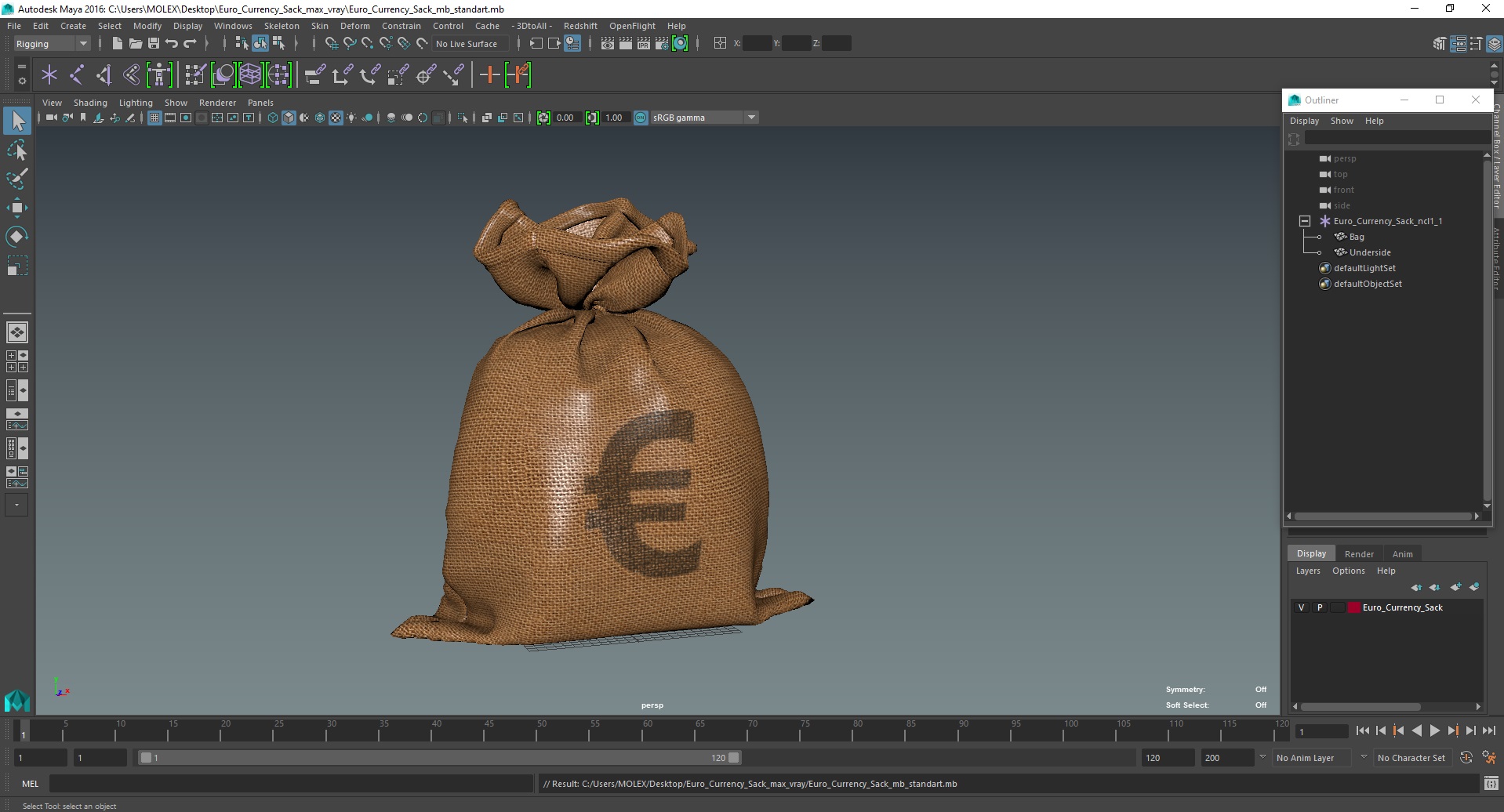
Task: Choose the Paint selection tool
Action: tap(17, 179)
